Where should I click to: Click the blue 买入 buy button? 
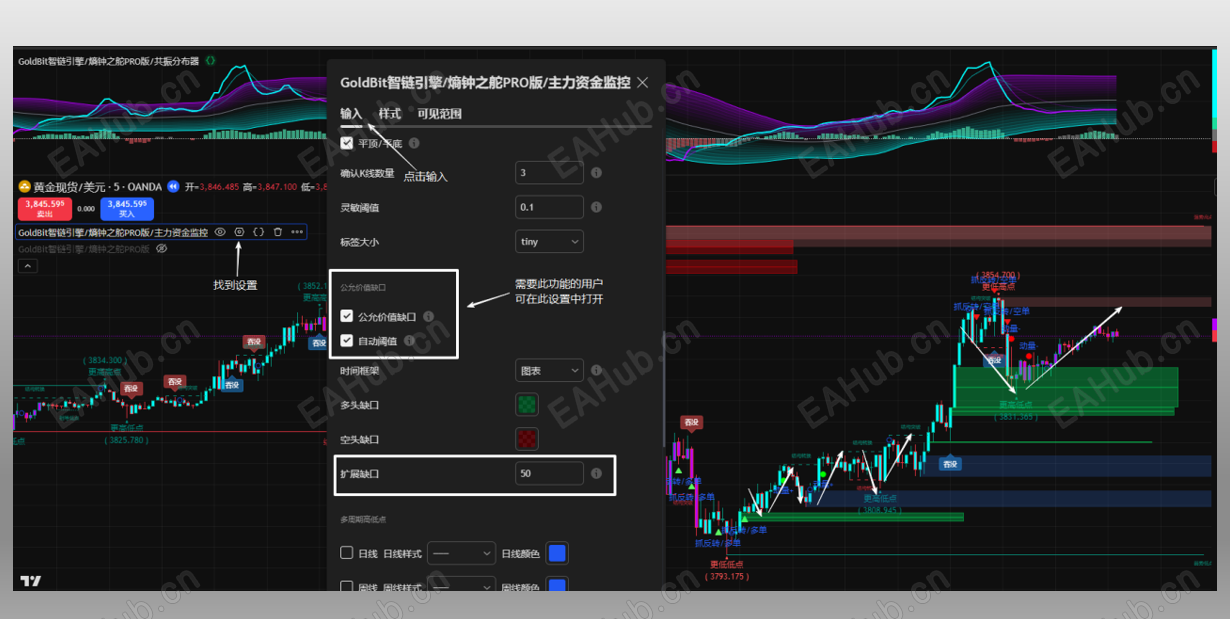(127, 208)
